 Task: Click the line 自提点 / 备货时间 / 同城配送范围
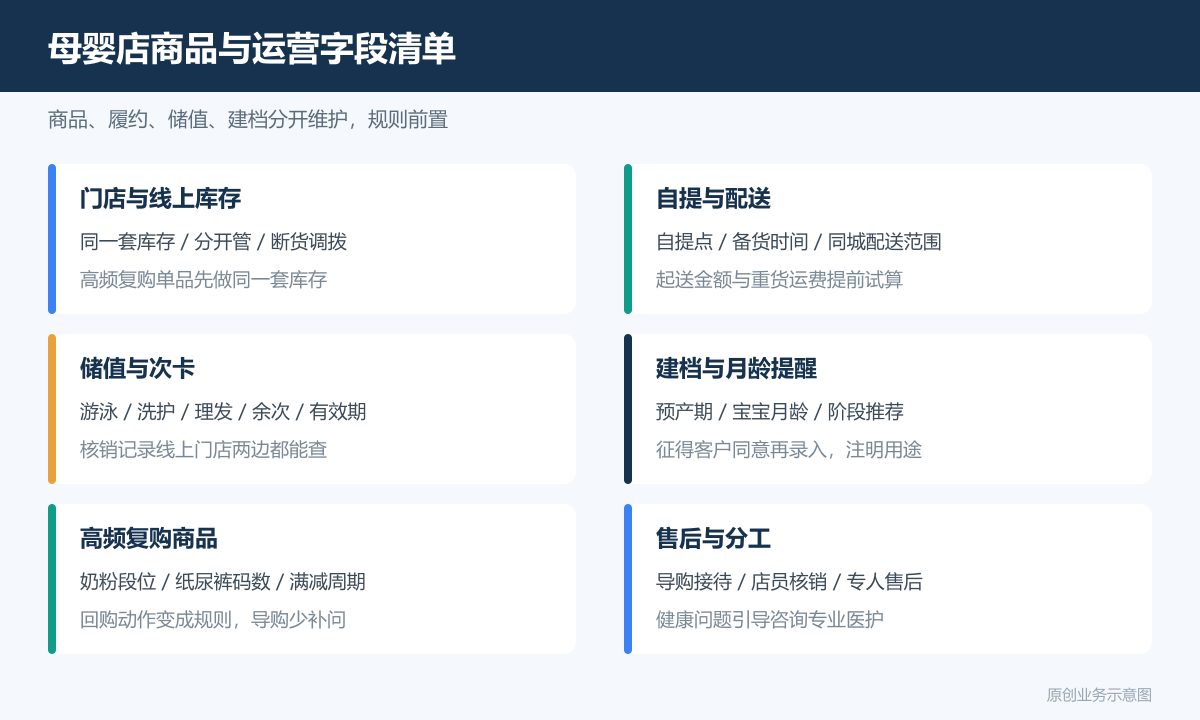[798, 242]
